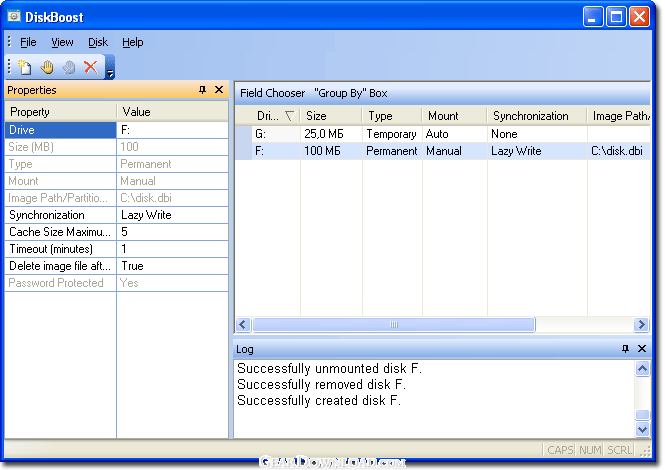Click the "Group By" Box button

350,93
